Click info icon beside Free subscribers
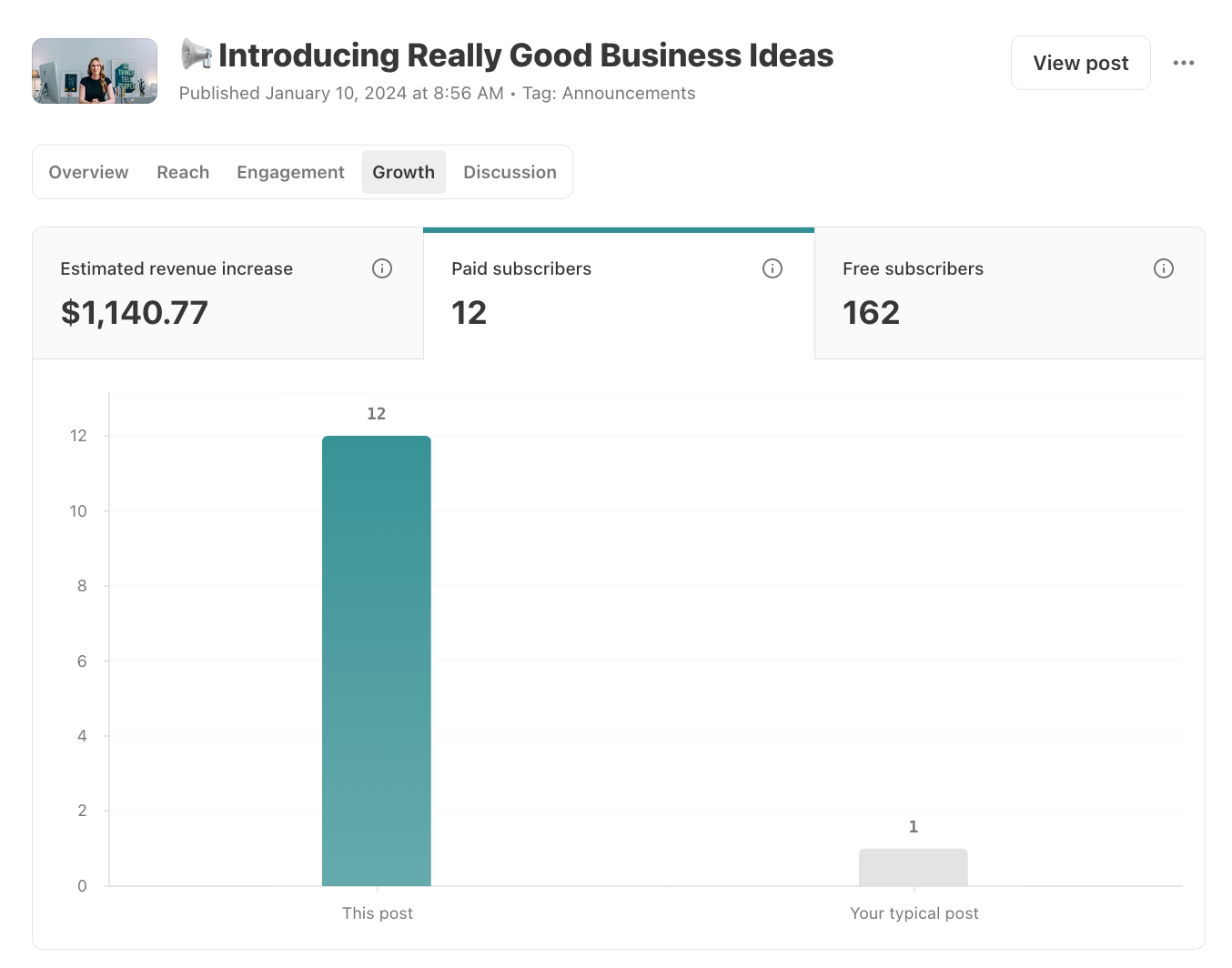1232x968 pixels. (x=1163, y=268)
